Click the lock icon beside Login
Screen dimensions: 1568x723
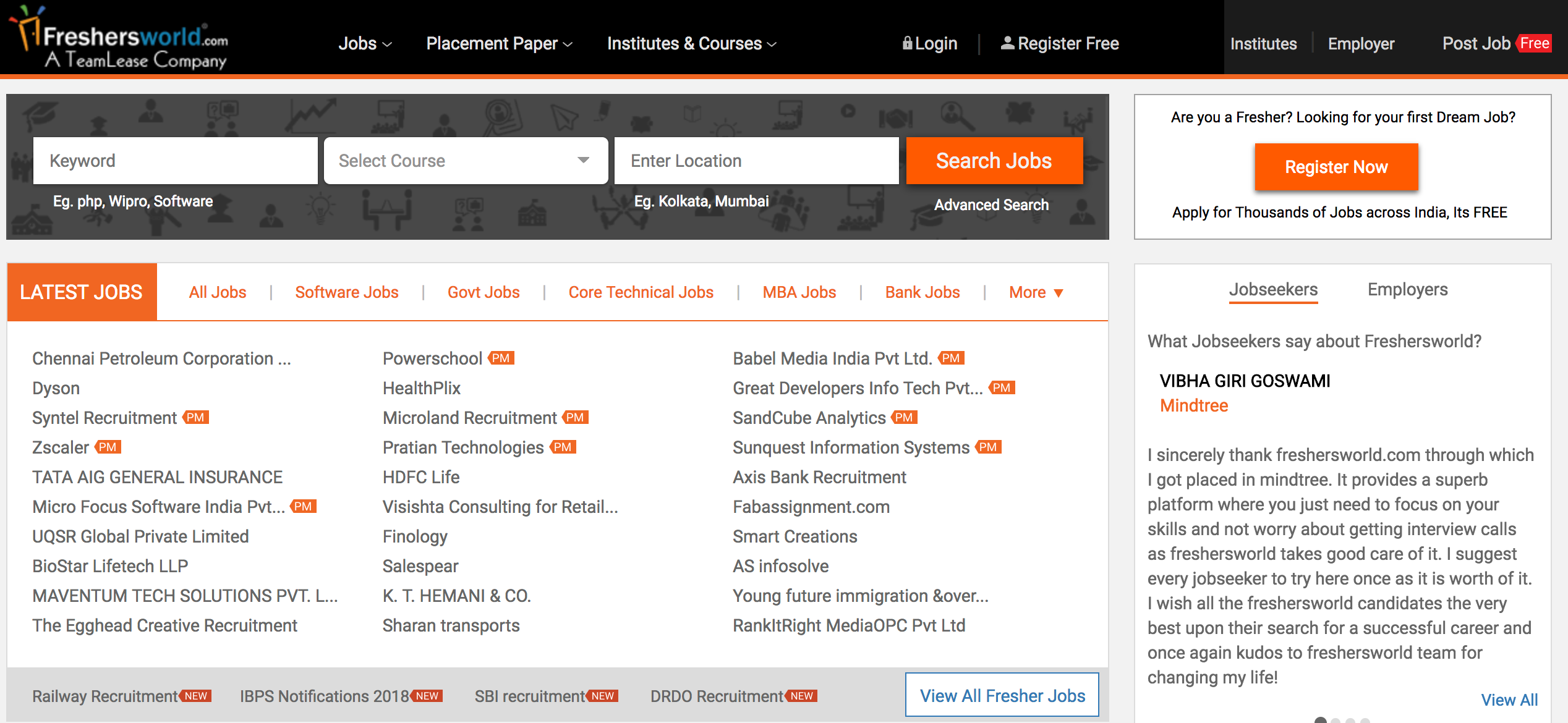click(907, 43)
